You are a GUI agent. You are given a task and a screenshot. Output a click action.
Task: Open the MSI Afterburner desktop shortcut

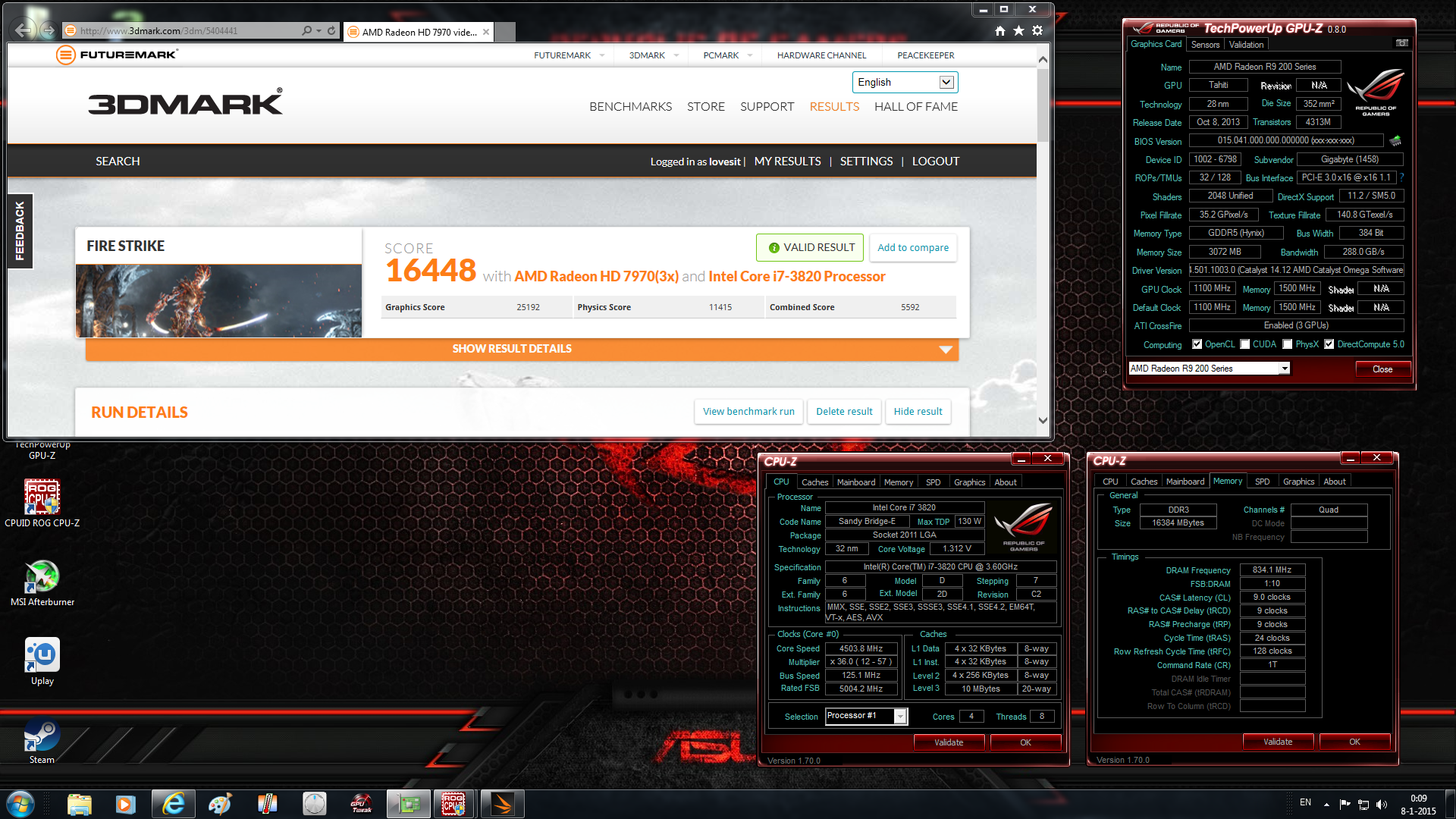pyautogui.click(x=42, y=583)
